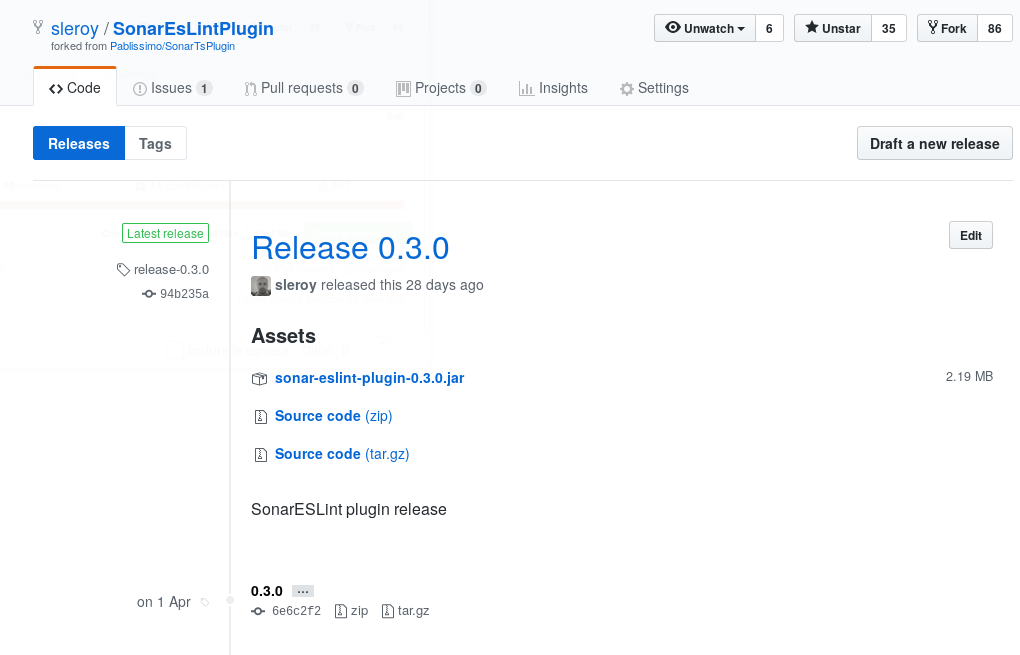Open commit 94b235a via the commit icon

[147, 293]
